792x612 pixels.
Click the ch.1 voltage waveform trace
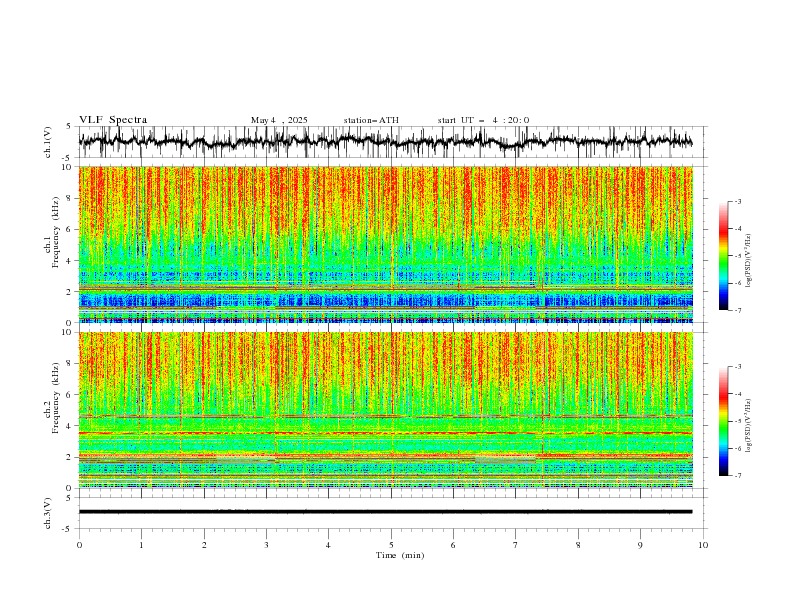tap(385, 142)
